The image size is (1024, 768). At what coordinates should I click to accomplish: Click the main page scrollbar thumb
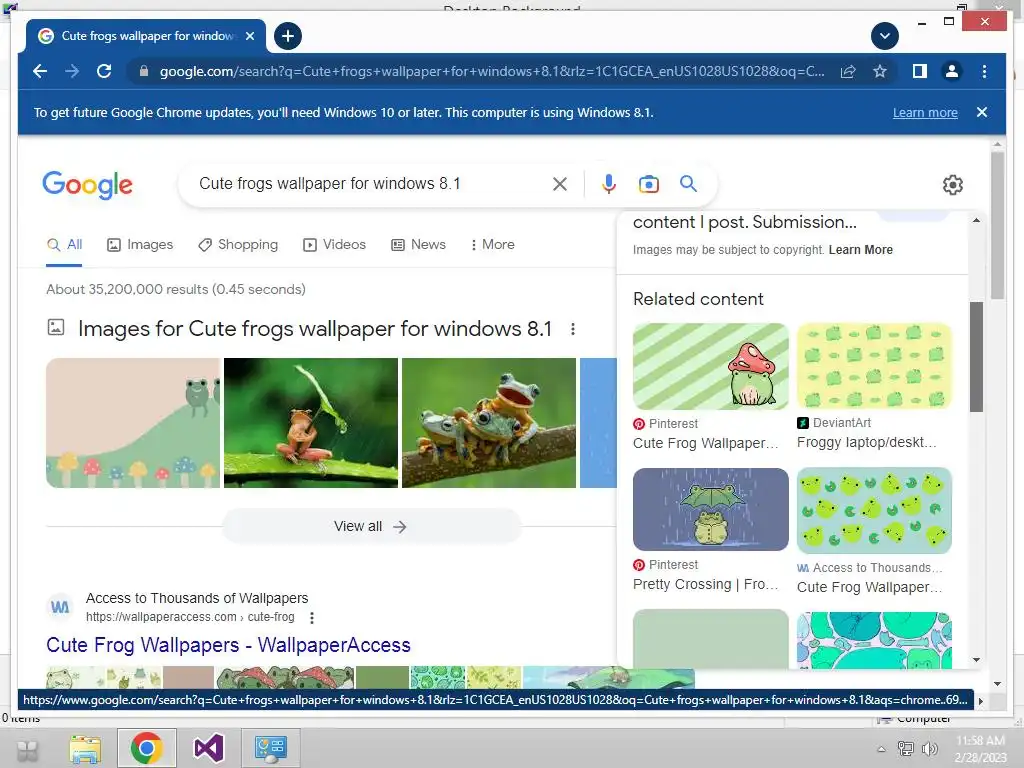click(997, 225)
